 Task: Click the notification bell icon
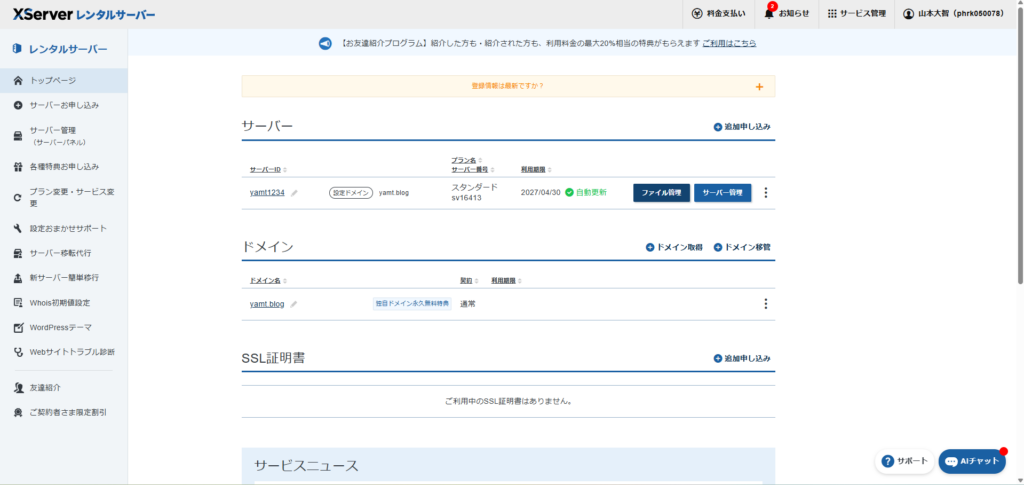pyautogui.click(x=769, y=14)
